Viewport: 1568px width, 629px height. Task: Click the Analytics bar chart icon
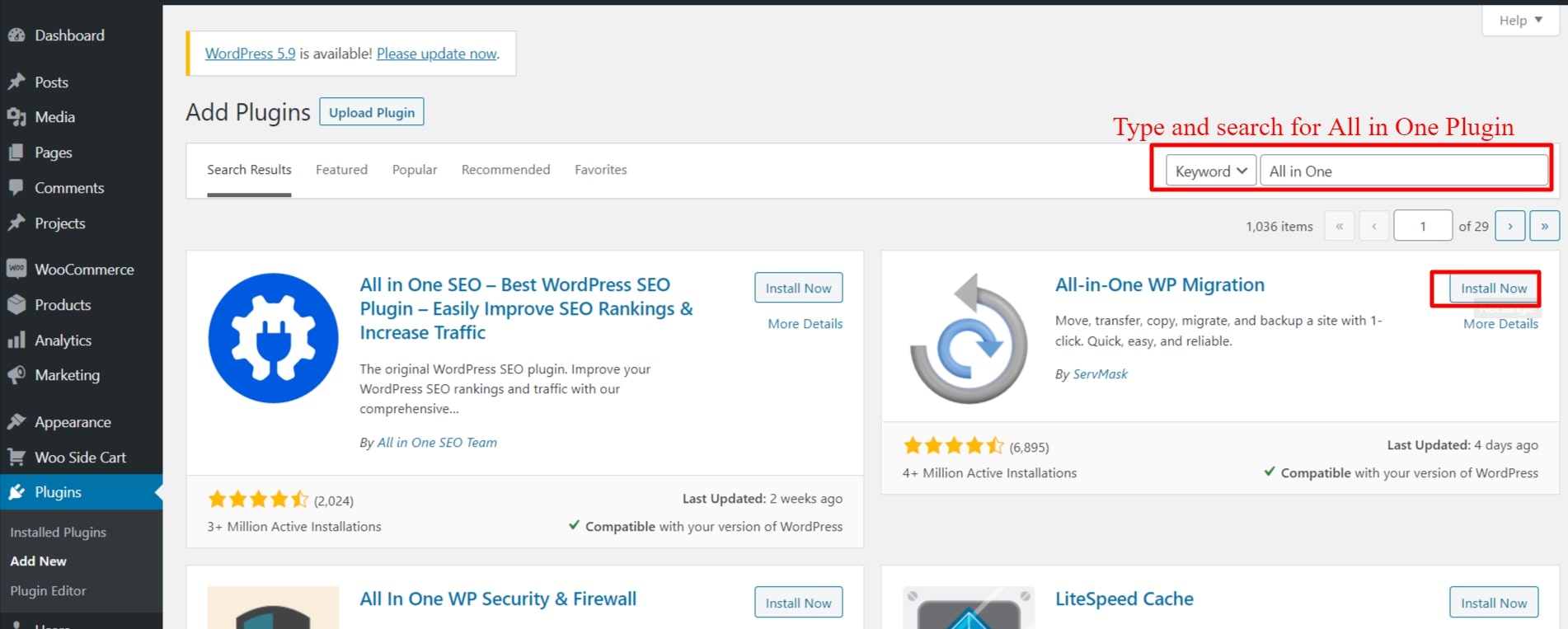point(16,340)
